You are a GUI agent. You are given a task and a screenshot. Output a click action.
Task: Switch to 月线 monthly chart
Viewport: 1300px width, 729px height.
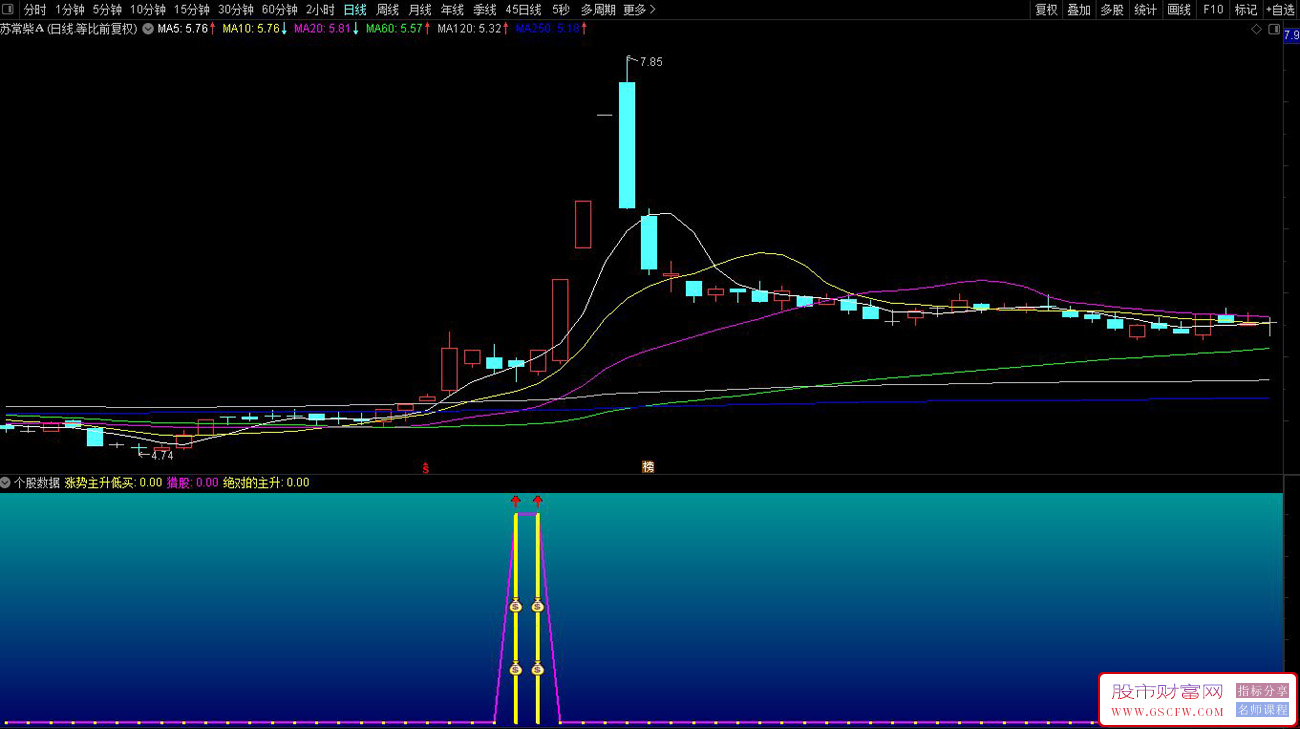pyautogui.click(x=420, y=9)
